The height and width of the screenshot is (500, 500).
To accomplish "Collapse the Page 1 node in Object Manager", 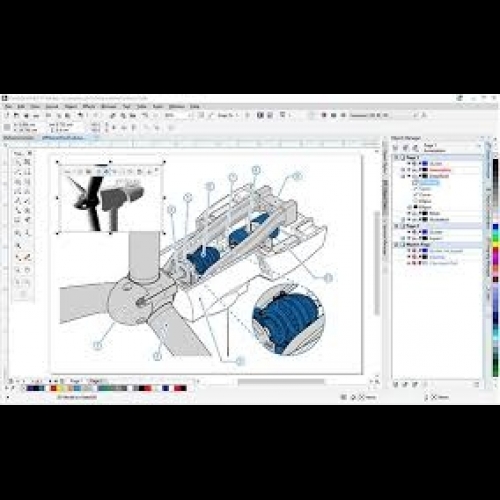I will 397,157.
